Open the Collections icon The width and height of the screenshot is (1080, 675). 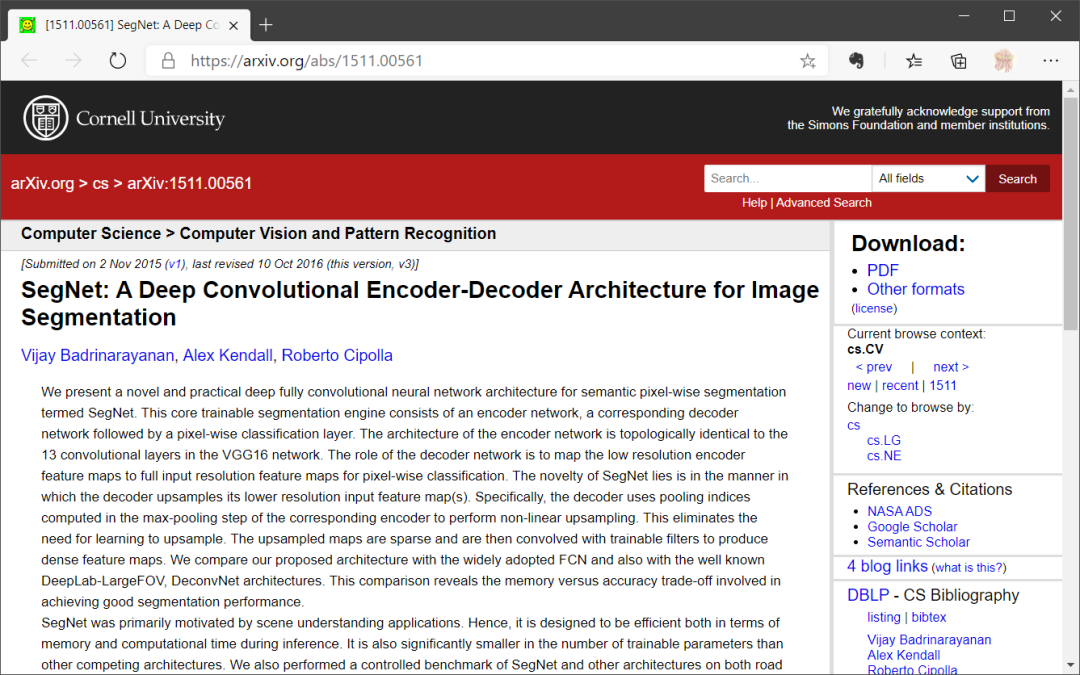959,61
